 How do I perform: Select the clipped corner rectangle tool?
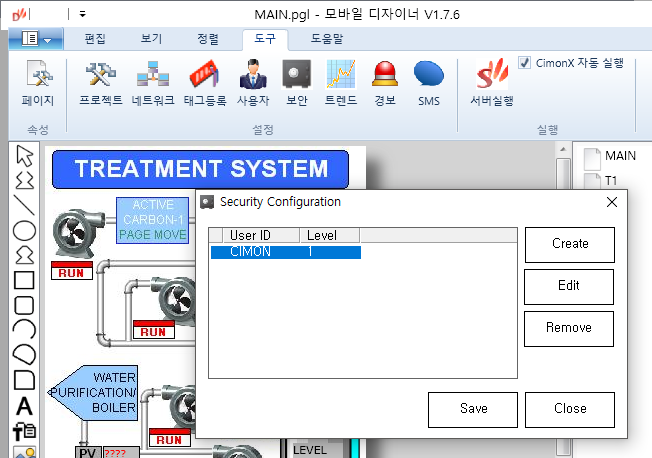(x=25, y=380)
